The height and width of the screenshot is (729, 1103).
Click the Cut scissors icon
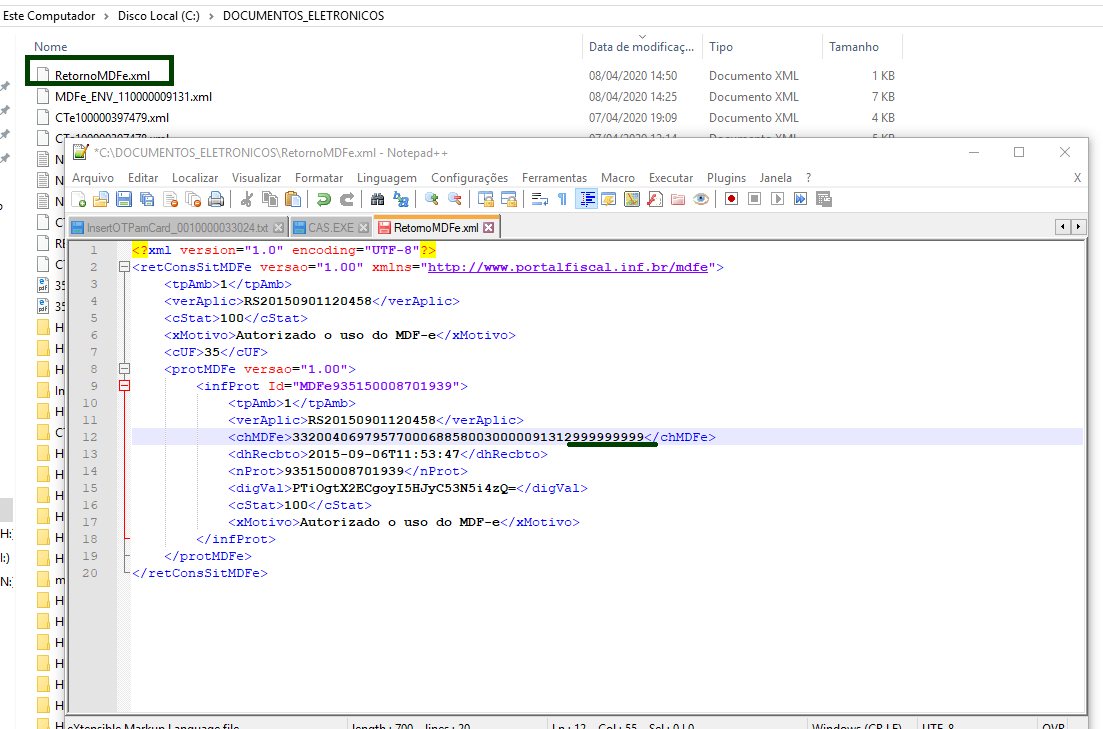[x=246, y=199]
